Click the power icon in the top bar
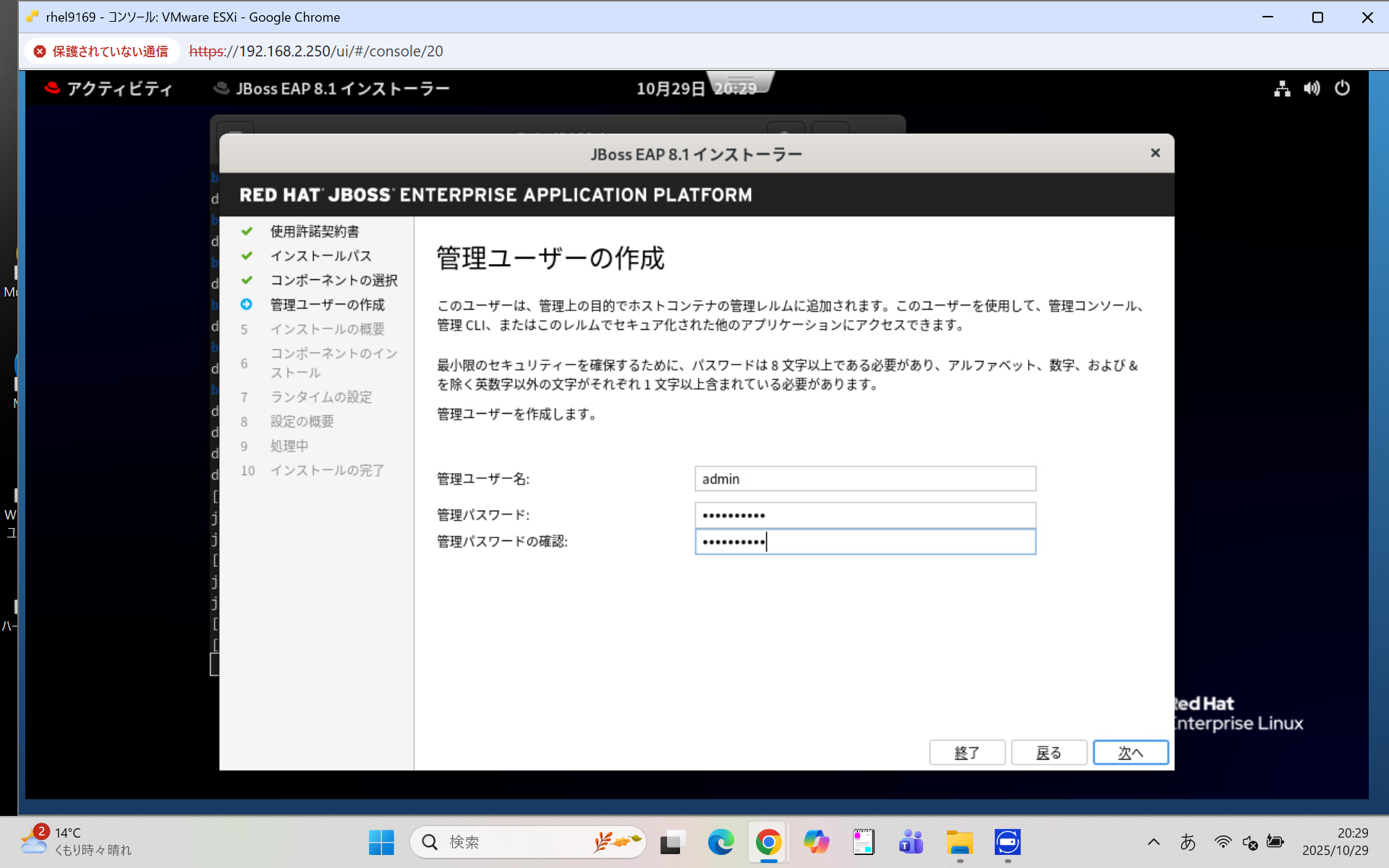 coord(1343,88)
